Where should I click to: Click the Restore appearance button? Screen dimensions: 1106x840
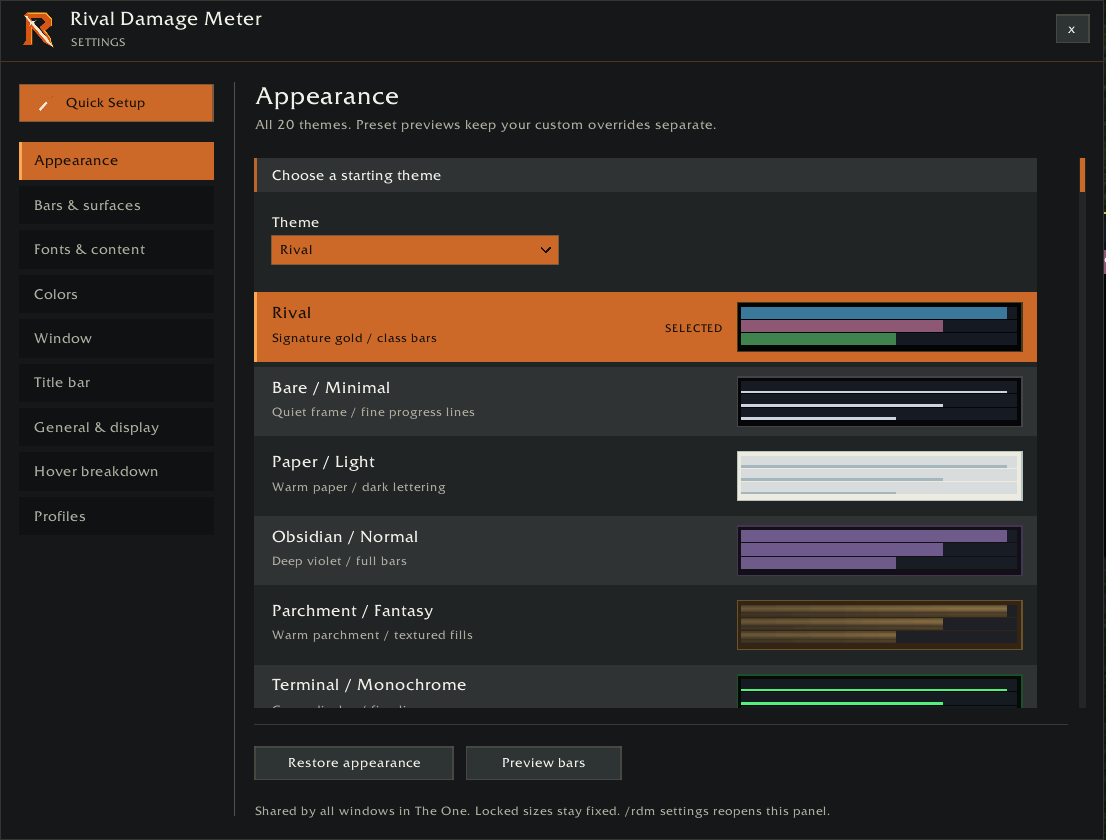pos(354,763)
